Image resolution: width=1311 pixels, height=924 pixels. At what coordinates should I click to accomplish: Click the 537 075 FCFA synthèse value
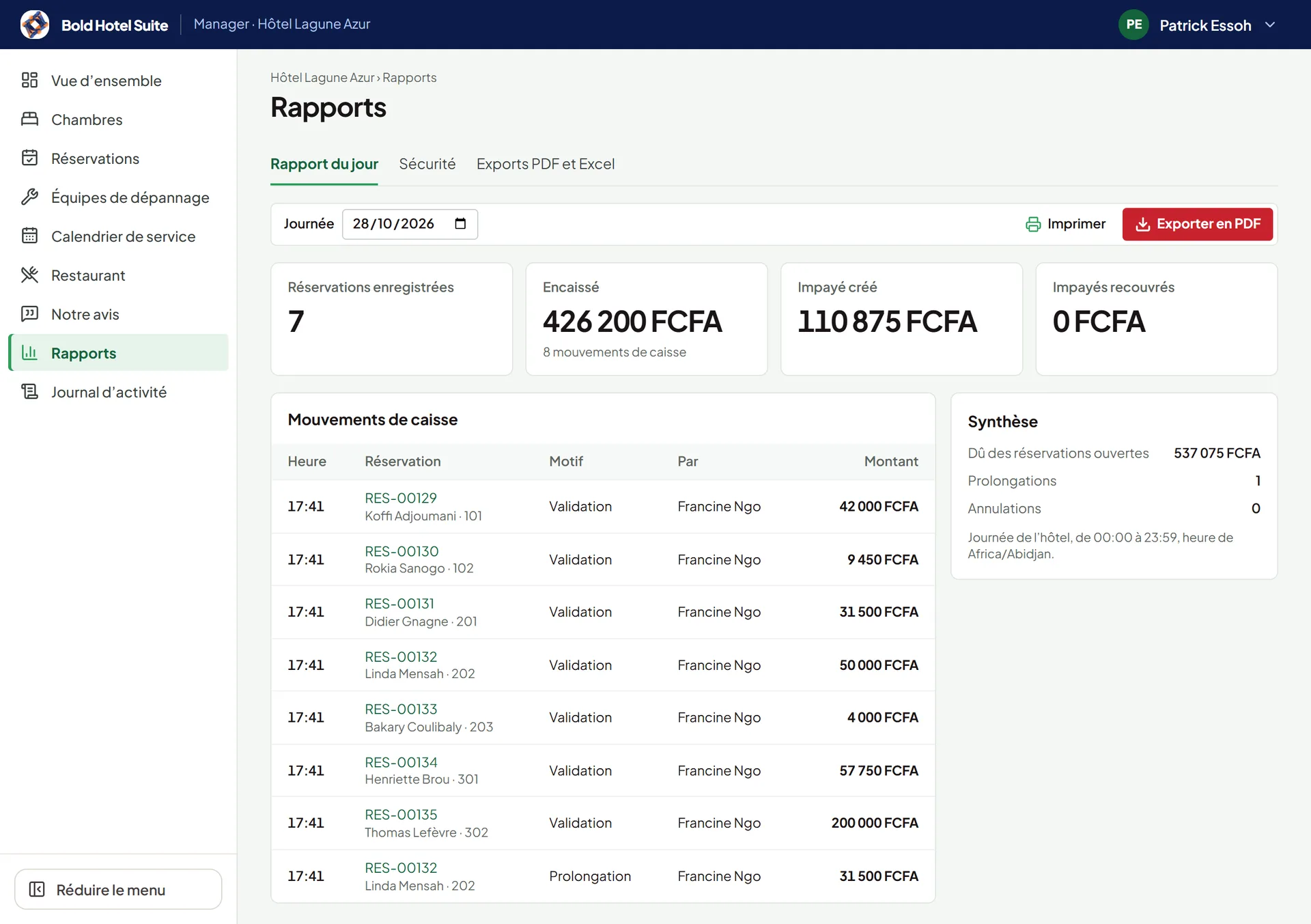click(x=1217, y=453)
